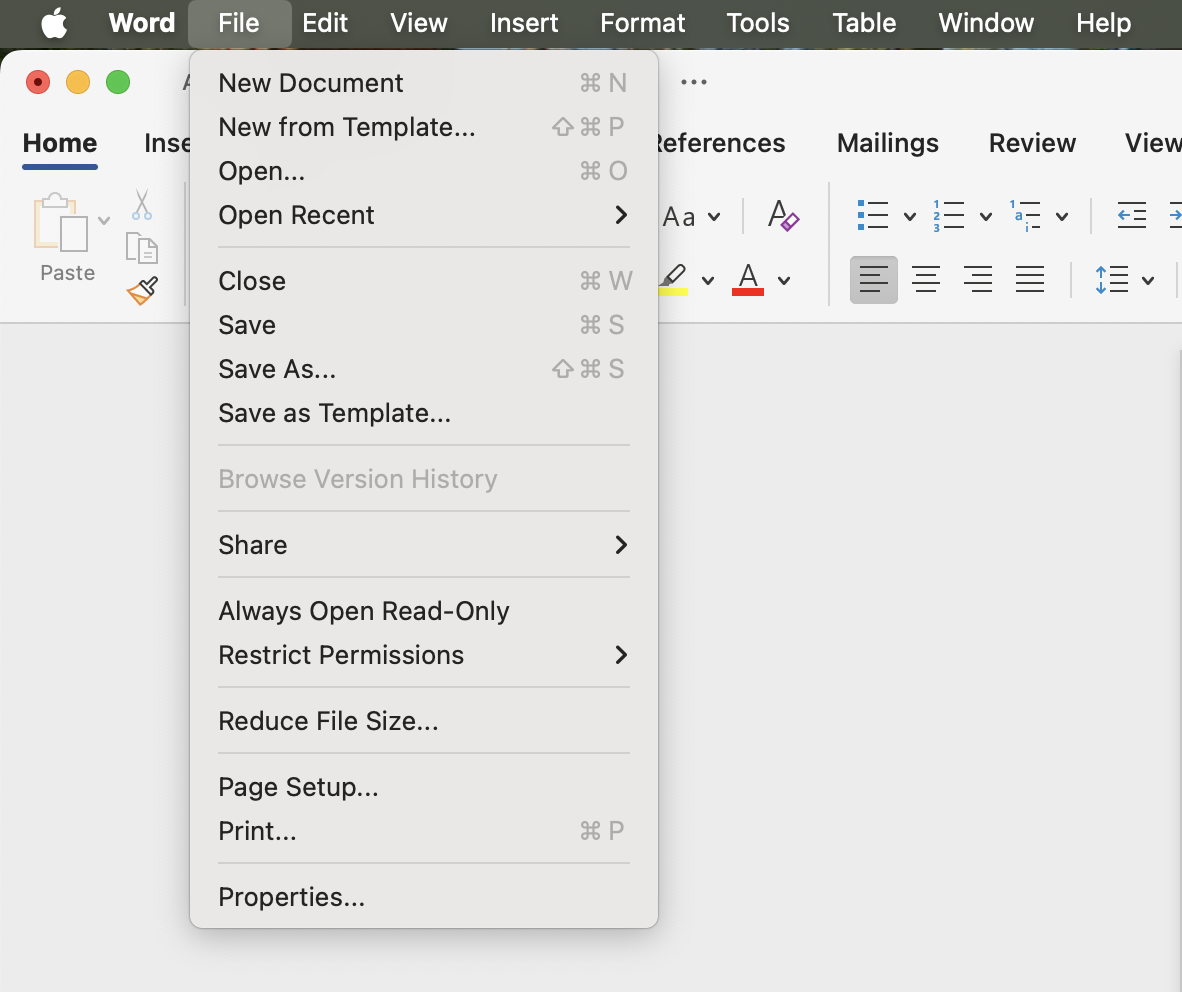The height and width of the screenshot is (992, 1182).
Task: Open the Apple menu
Action: 54,23
